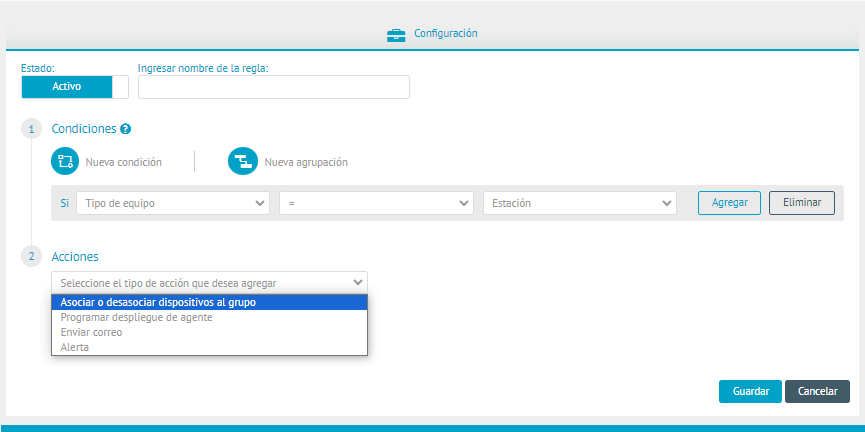Click the Eliminar button
This screenshot has width=865, height=432.
coord(802,202)
